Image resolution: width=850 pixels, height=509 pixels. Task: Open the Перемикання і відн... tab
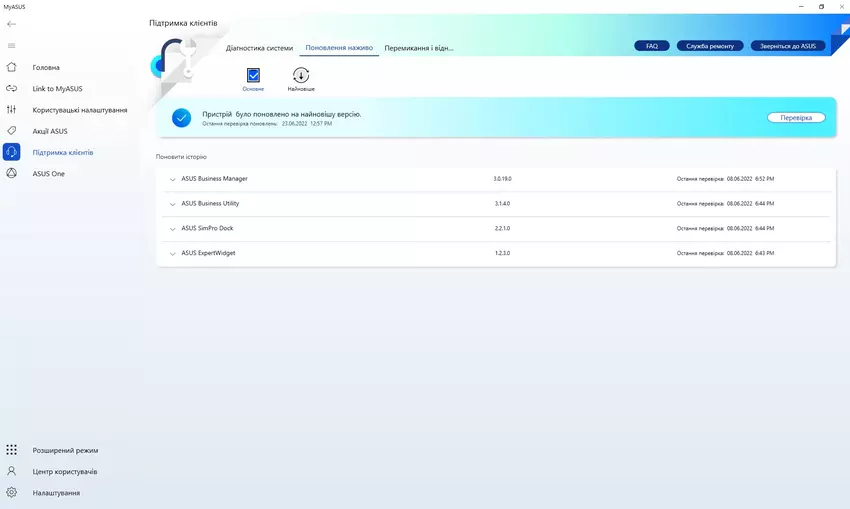click(419, 47)
